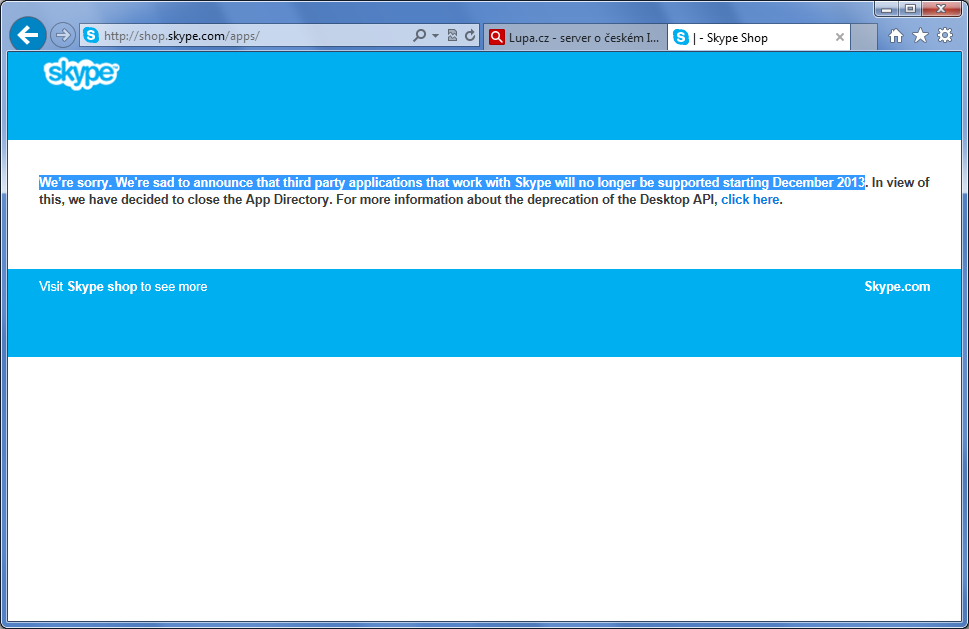Screen dimensions: 969x629
Task: Click the browser Forward arrow button
Action: 62,35
